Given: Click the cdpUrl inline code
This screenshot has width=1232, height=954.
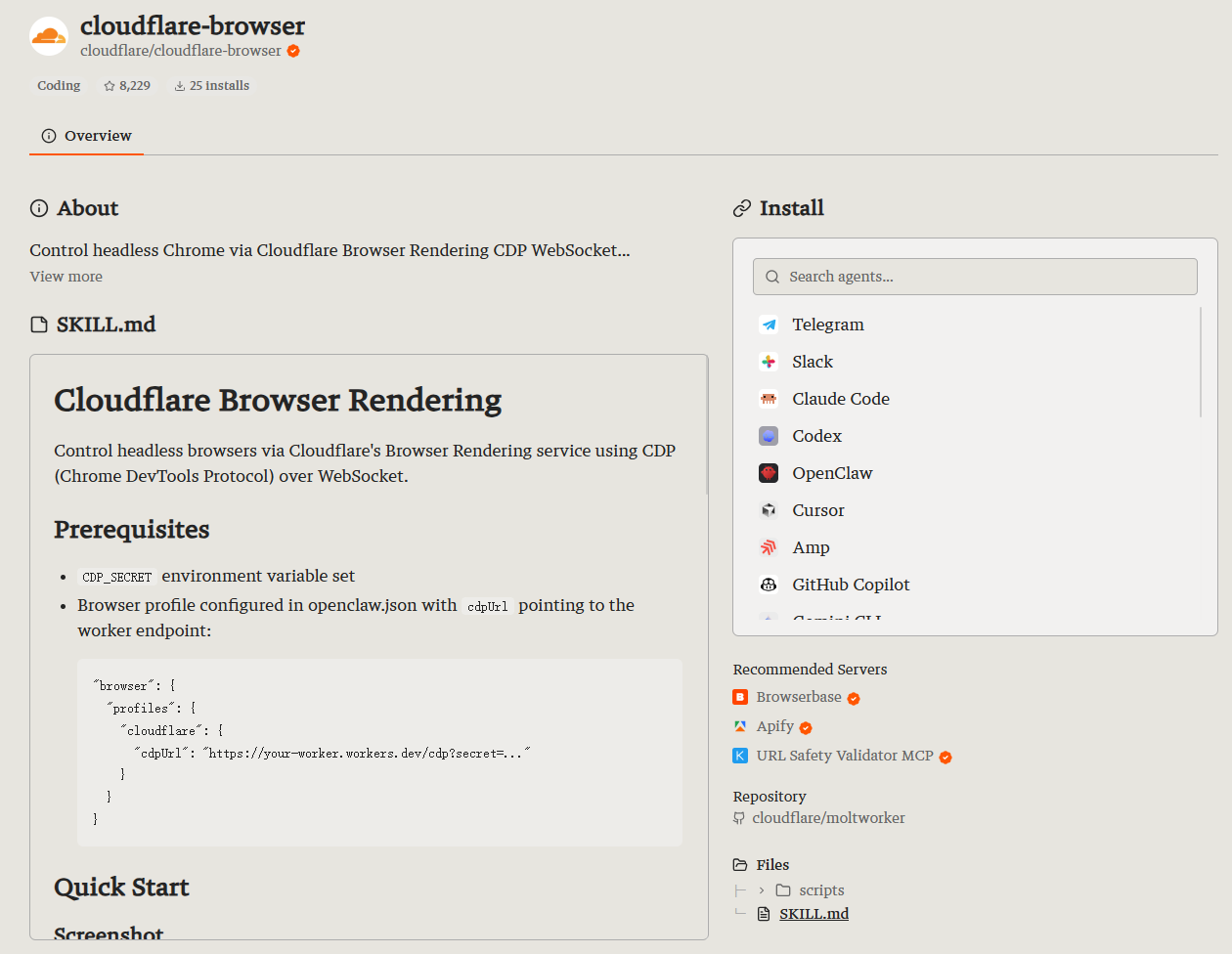Looking at the screenshot, I should click(487, 606).
